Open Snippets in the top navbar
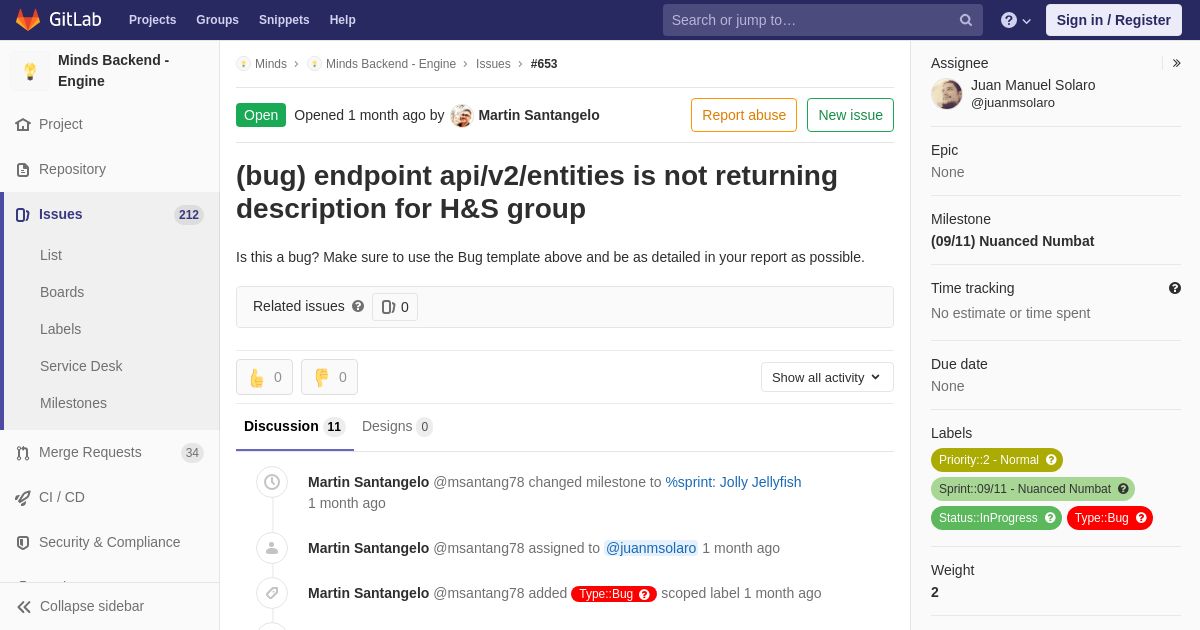Viewport: 1200px width, 630px height. [284, 20]
